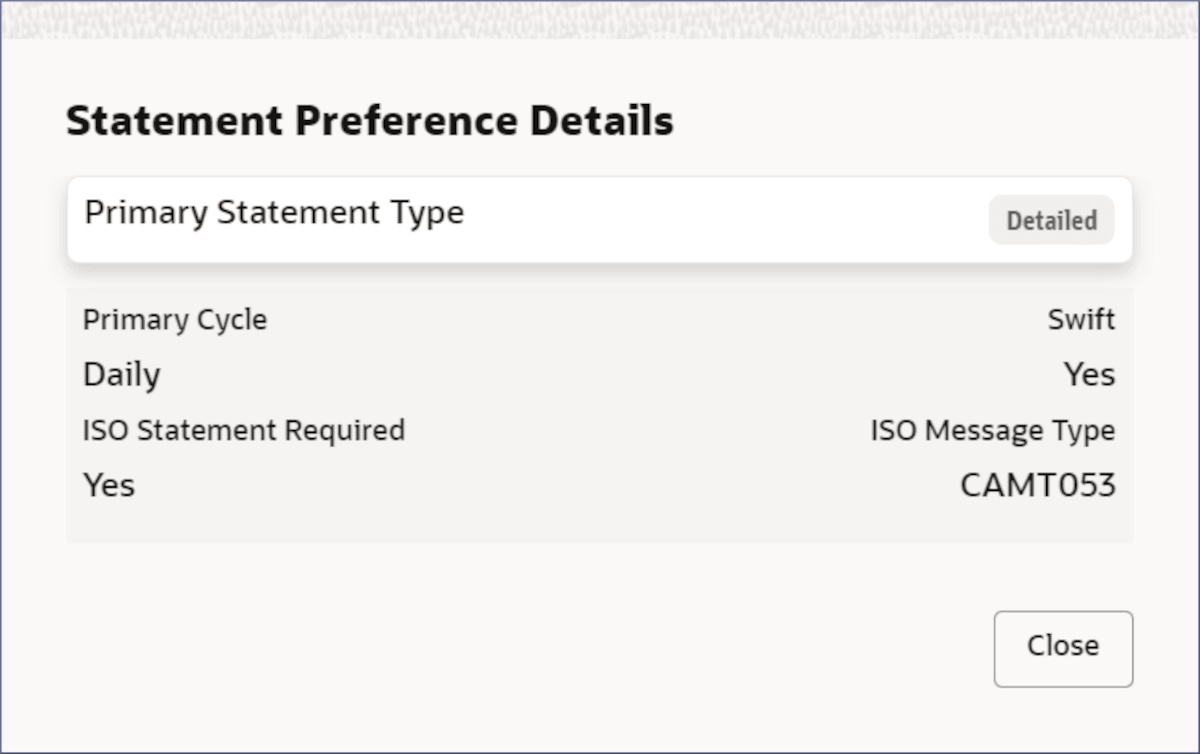1200x754 pixels.
Task: Click blank strip of grey panel below CAMT053
Action: (x=600, y=525)
